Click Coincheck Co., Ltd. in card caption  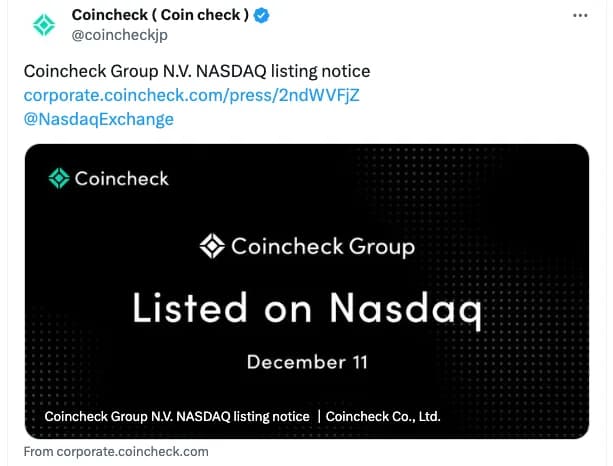pyautogui.click(x=383, y=416)
